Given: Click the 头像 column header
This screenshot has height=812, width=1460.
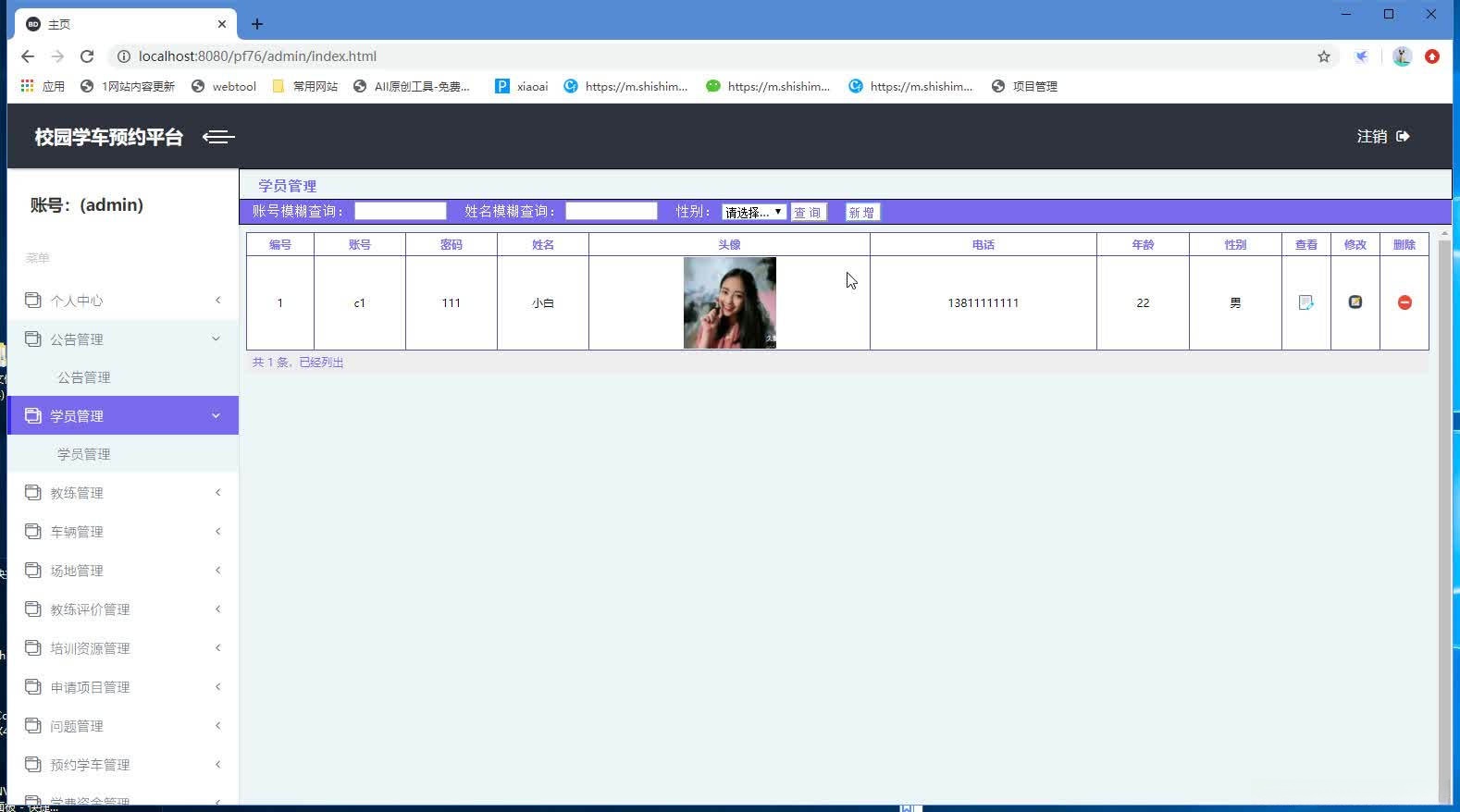Looking at the screenshot, I should [x=729, y=244].
